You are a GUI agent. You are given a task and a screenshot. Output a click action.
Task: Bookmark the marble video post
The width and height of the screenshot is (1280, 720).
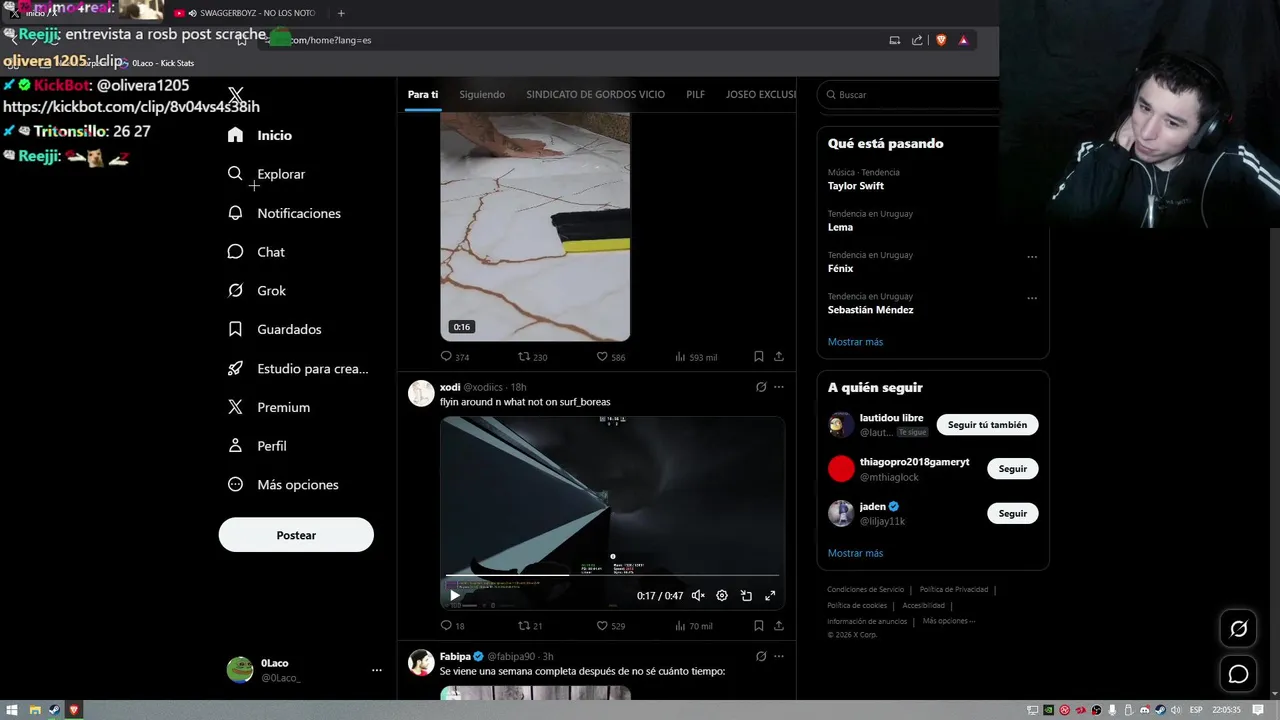coord(759,357)
